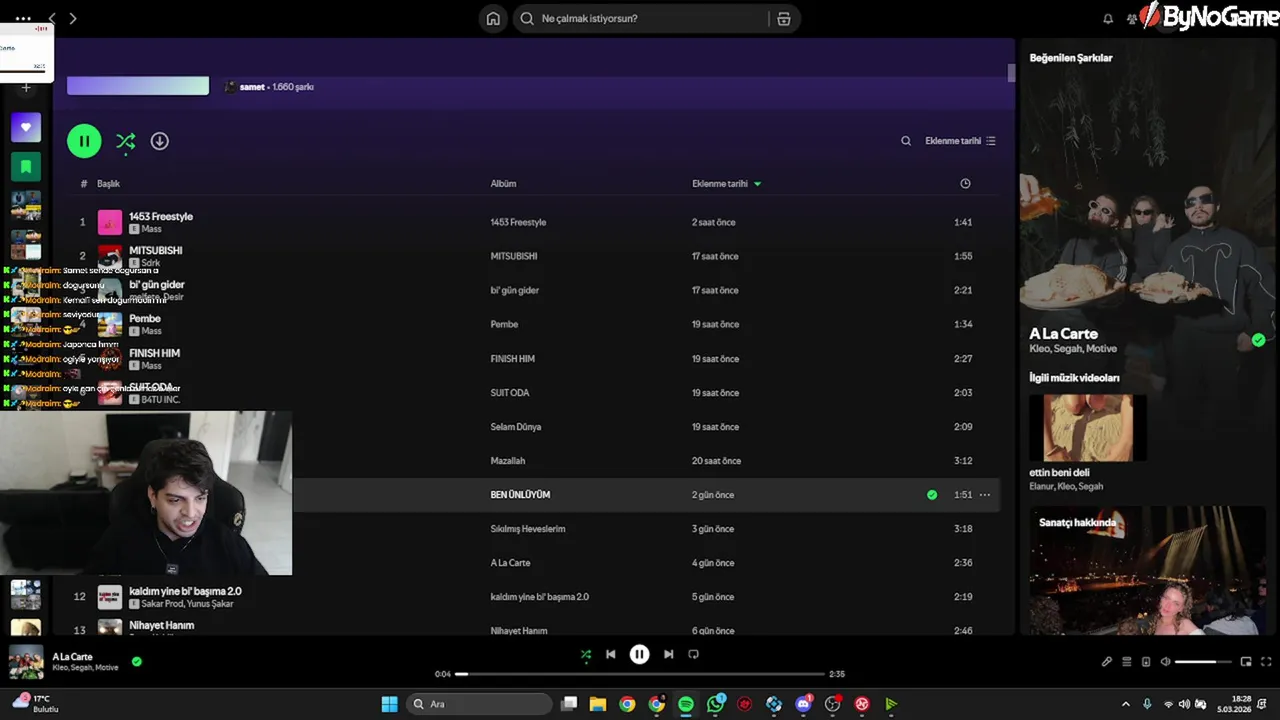Expand the system tray hidden icons chevron
Image resolution: width=1280 pixels, height=720 pixels.
click(1125, 704)
